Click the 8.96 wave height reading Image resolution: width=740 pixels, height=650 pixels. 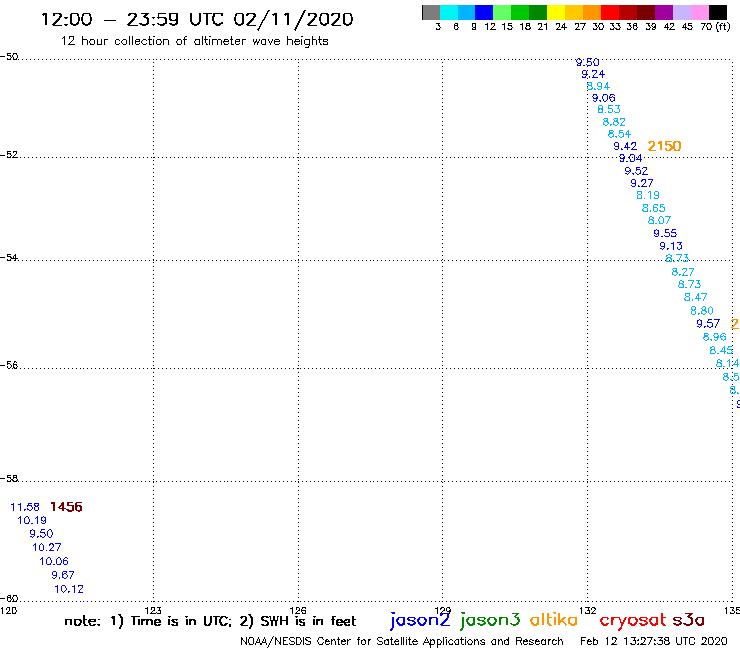(715, 337)
